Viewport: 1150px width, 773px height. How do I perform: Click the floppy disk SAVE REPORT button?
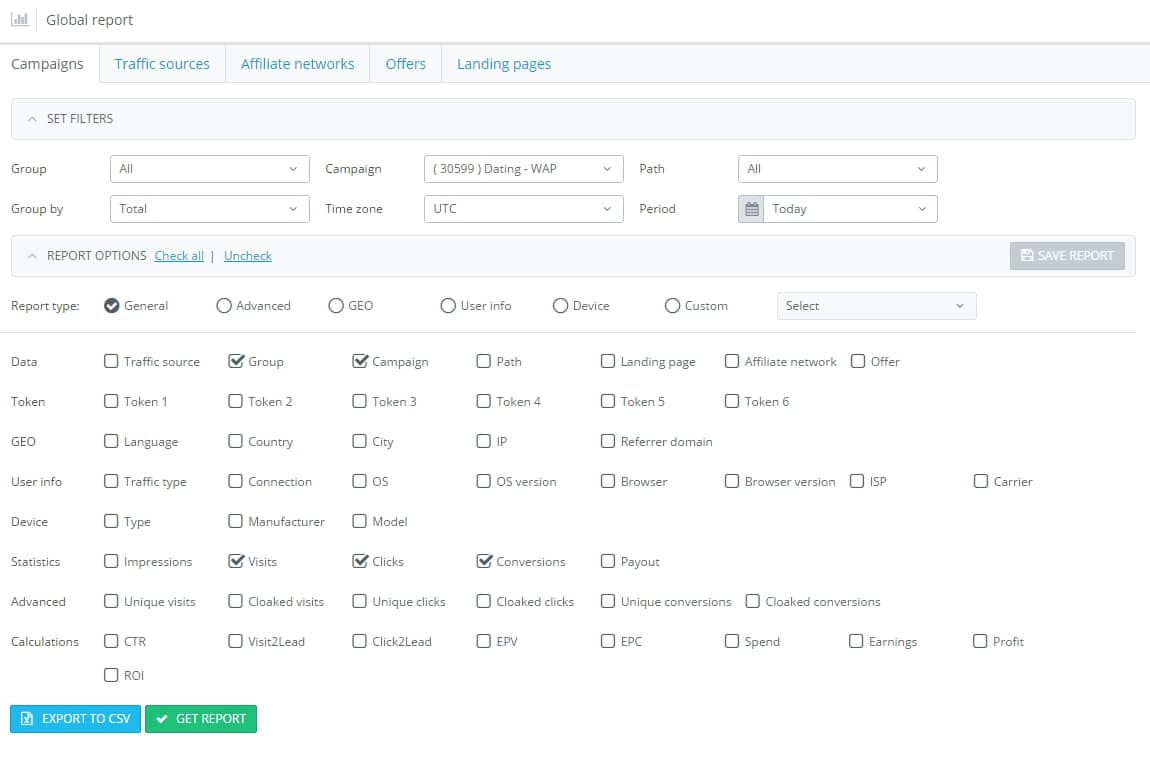pos(1066,256)
